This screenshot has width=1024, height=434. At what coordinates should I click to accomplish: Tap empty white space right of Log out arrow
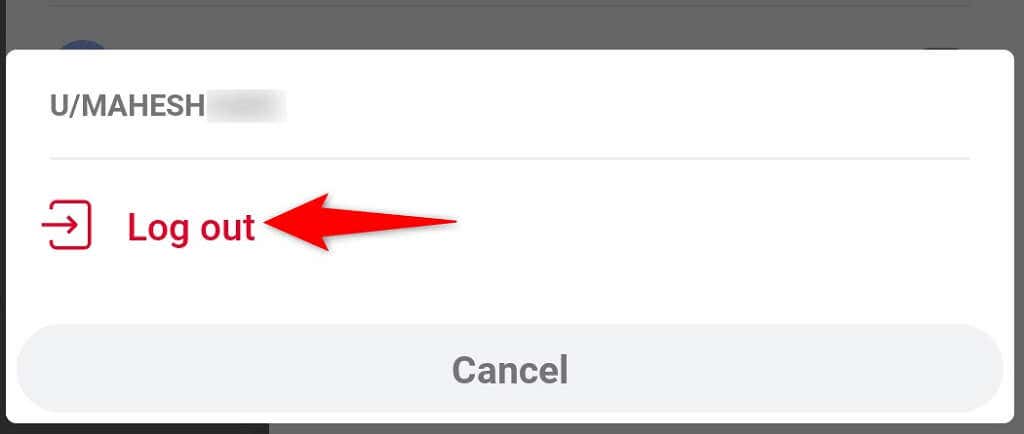pyautogui.click(x=718, y=225)
